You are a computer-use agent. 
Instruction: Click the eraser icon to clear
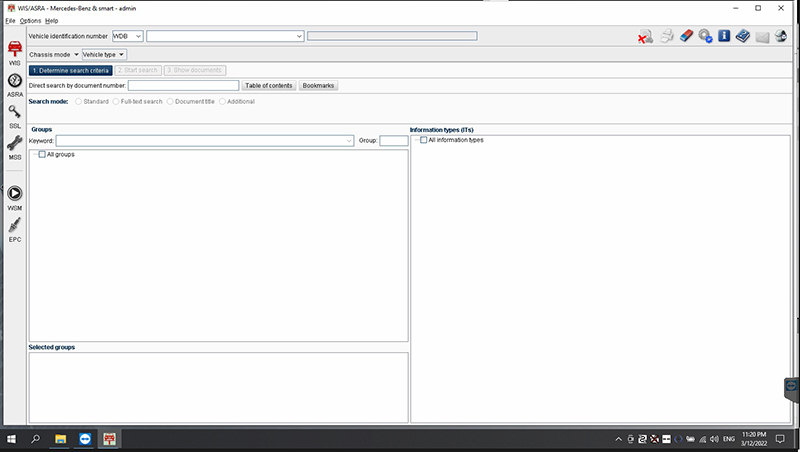tap(686, 36)
